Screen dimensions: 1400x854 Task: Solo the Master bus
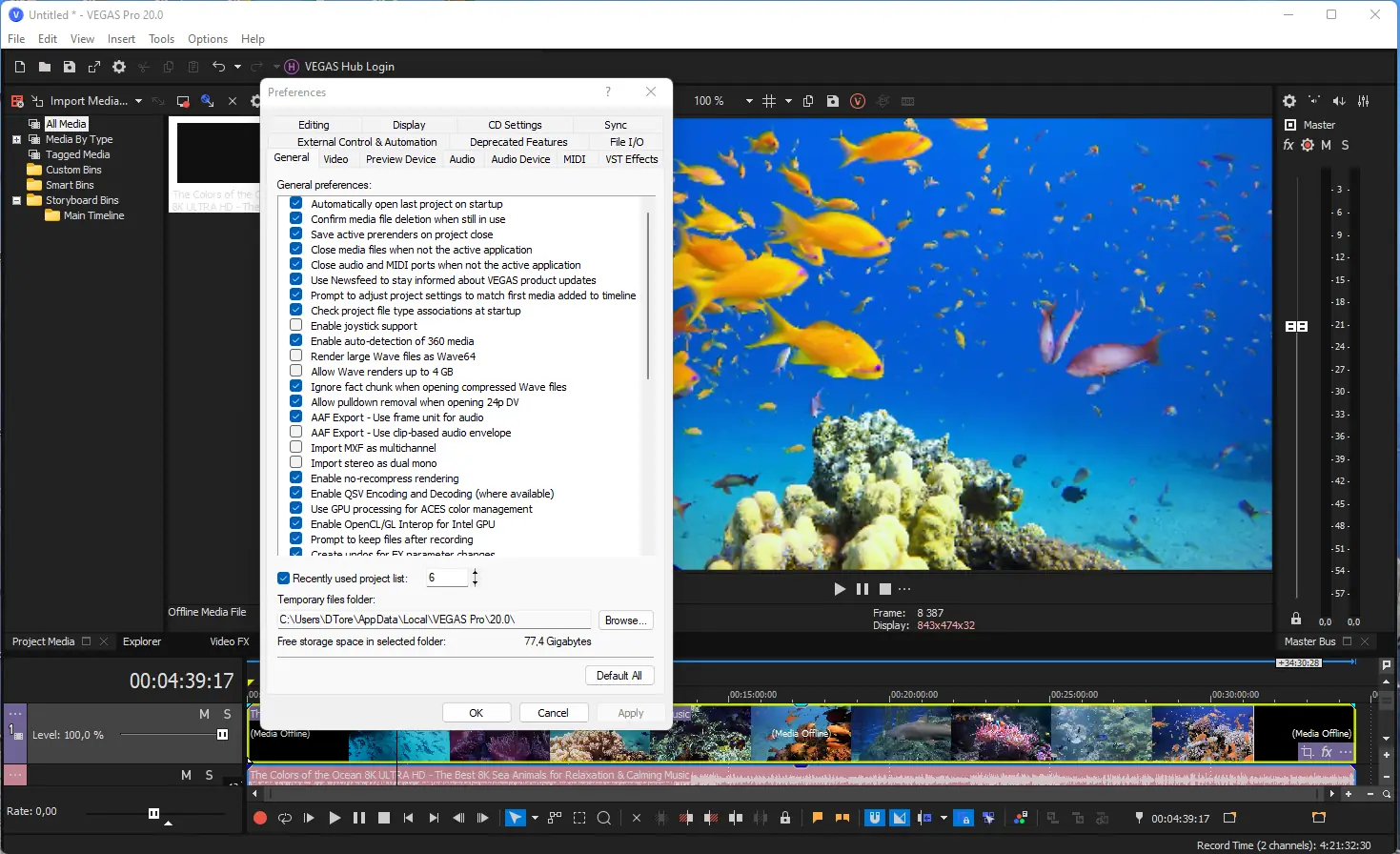[1346, 146]
